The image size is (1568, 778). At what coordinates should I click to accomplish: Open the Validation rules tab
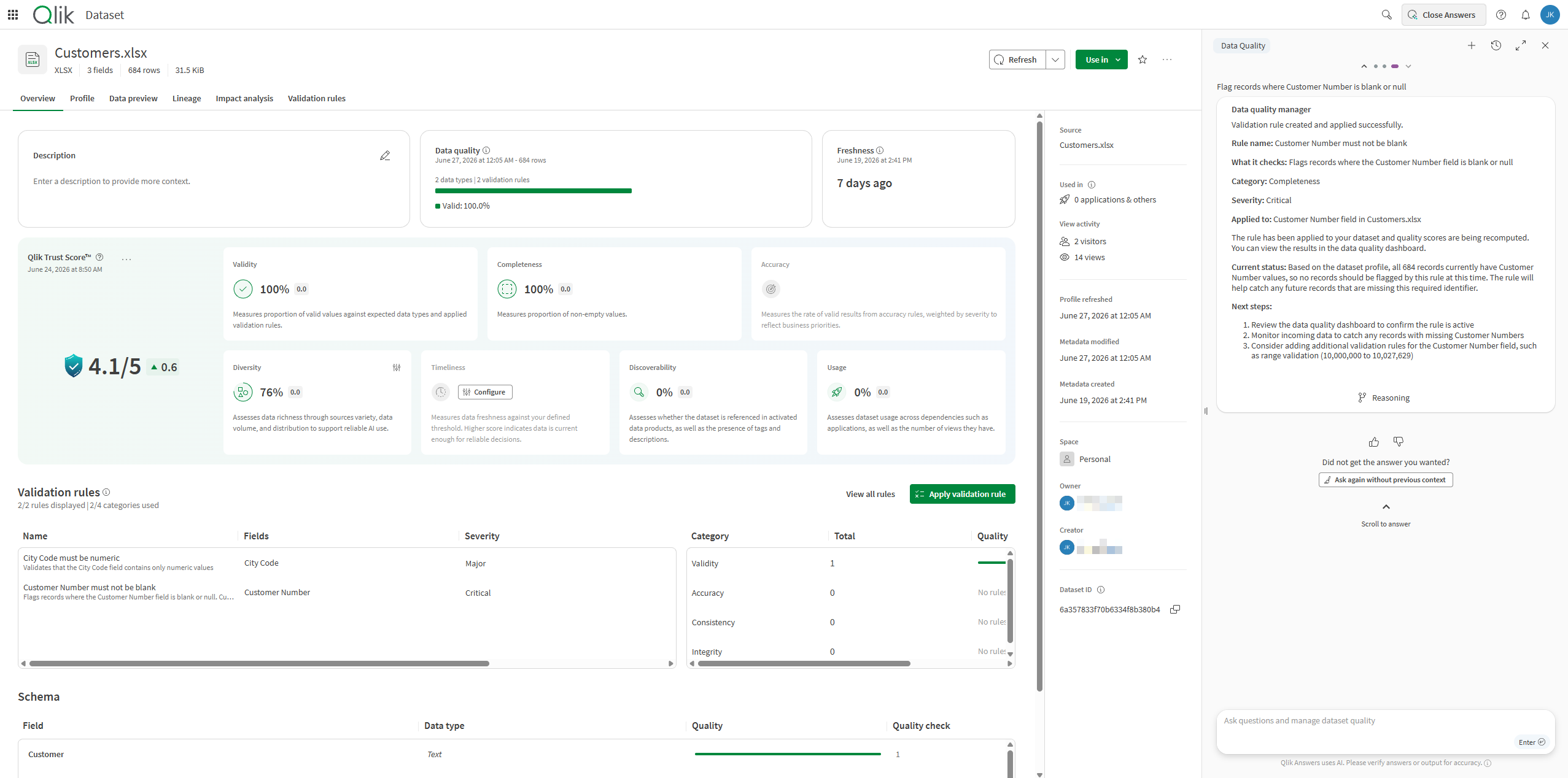[x=317, y=98]
